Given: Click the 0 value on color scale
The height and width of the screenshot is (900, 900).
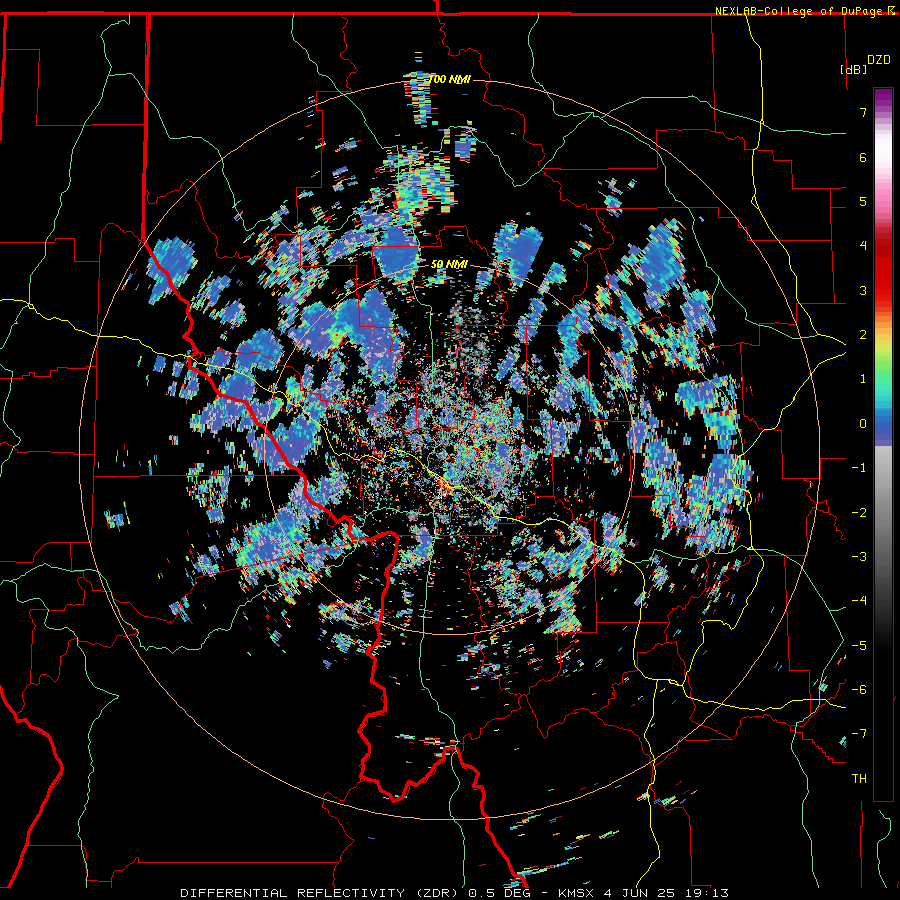Looking at the screenshot, I should pos(863,424).
